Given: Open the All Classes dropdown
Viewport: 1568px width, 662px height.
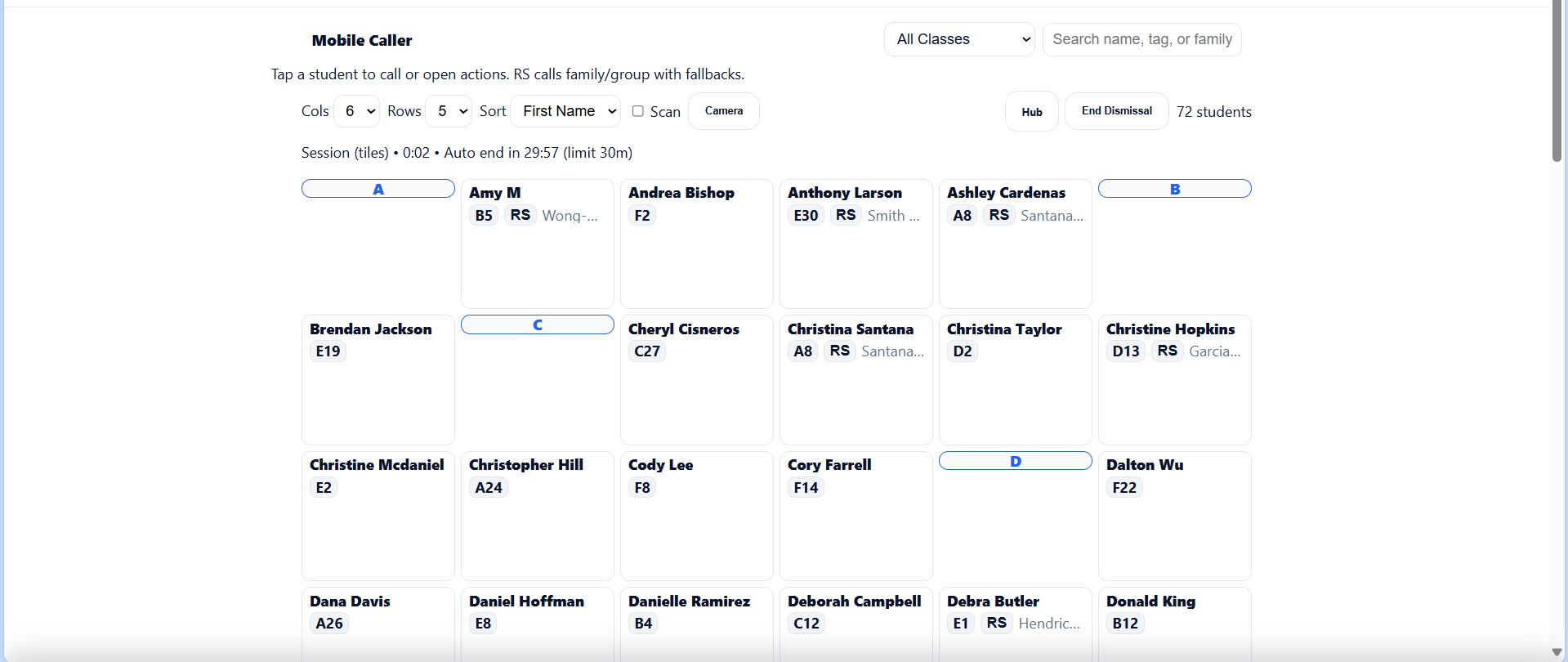Looking at the screenshot, I should [x=959, y=39].
